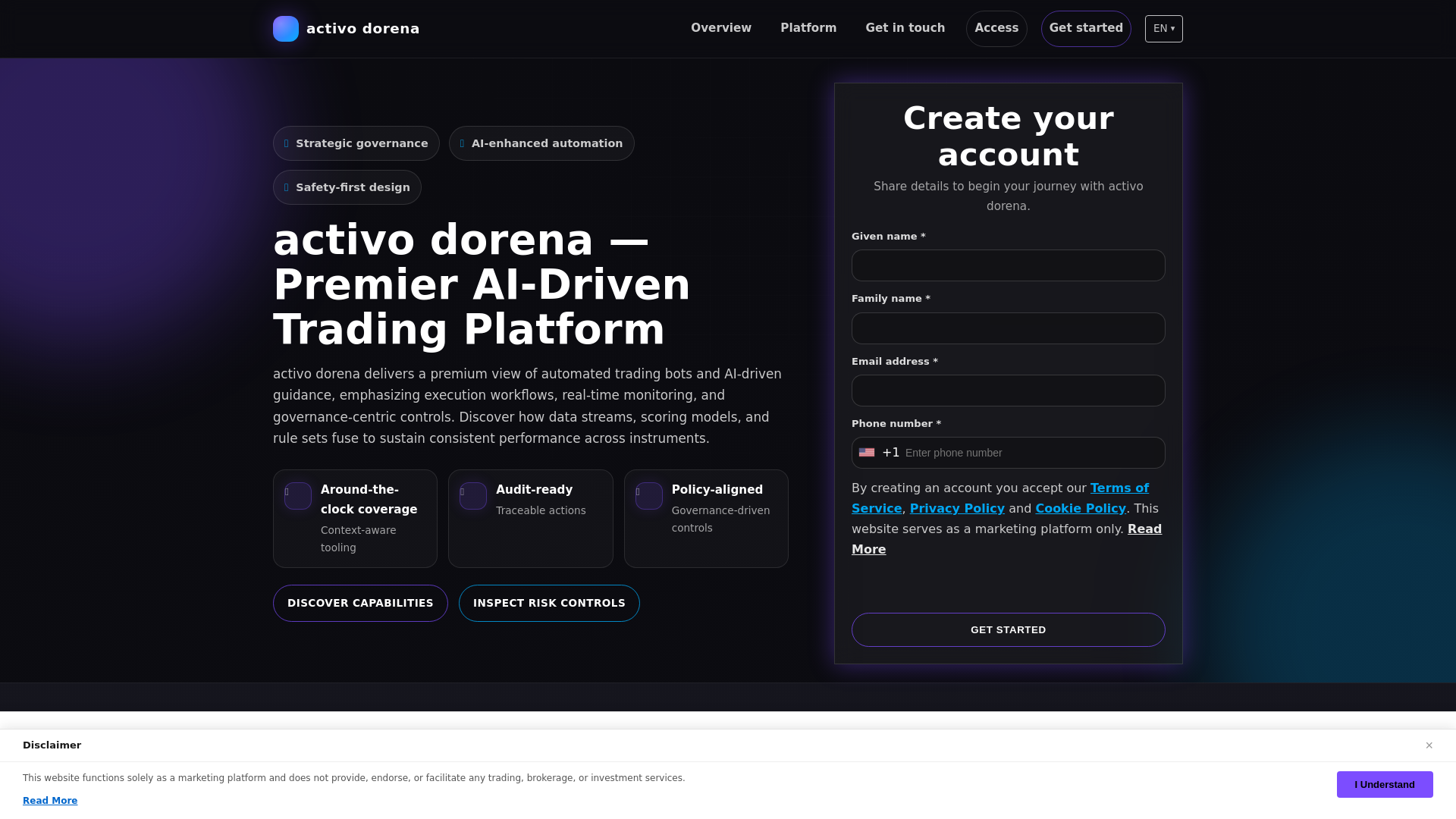Screen dimensions: 1456x819
Task: Focus the Given name field
Action: 1009,265
